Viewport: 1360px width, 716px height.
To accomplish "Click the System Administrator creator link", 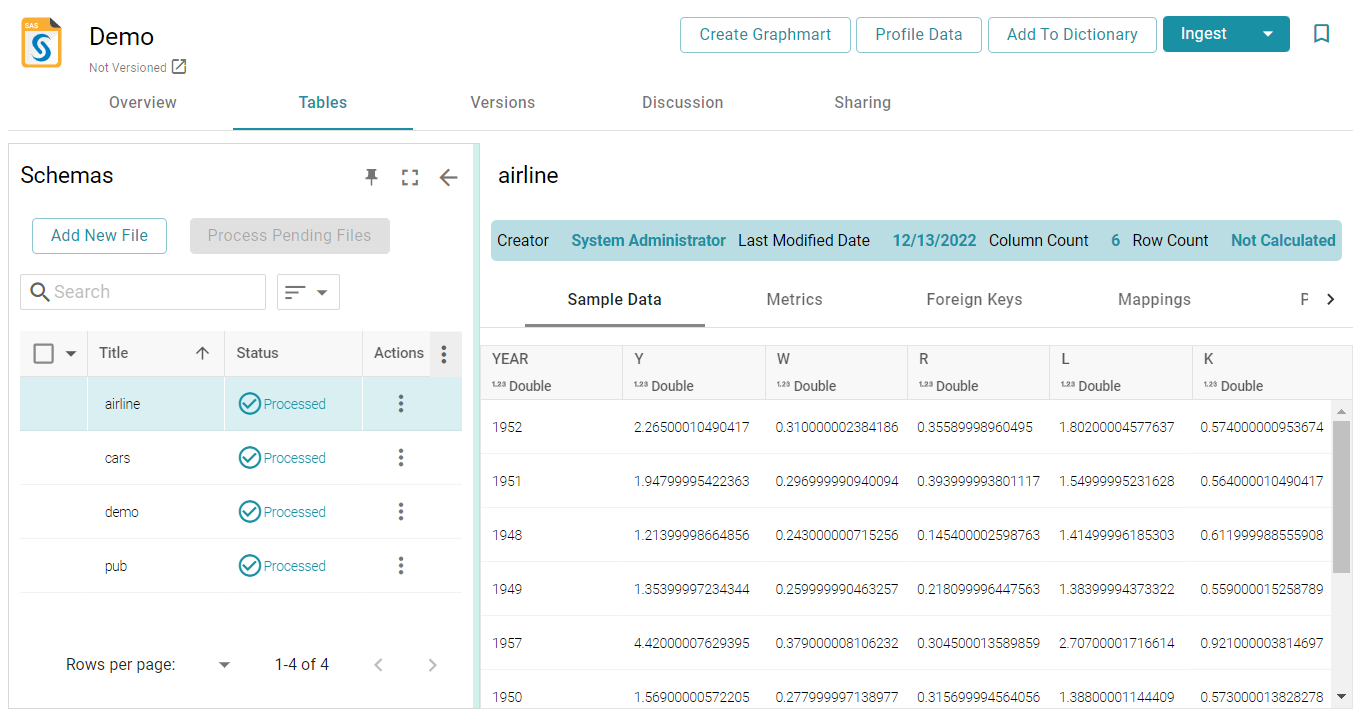I will (649, 240).
